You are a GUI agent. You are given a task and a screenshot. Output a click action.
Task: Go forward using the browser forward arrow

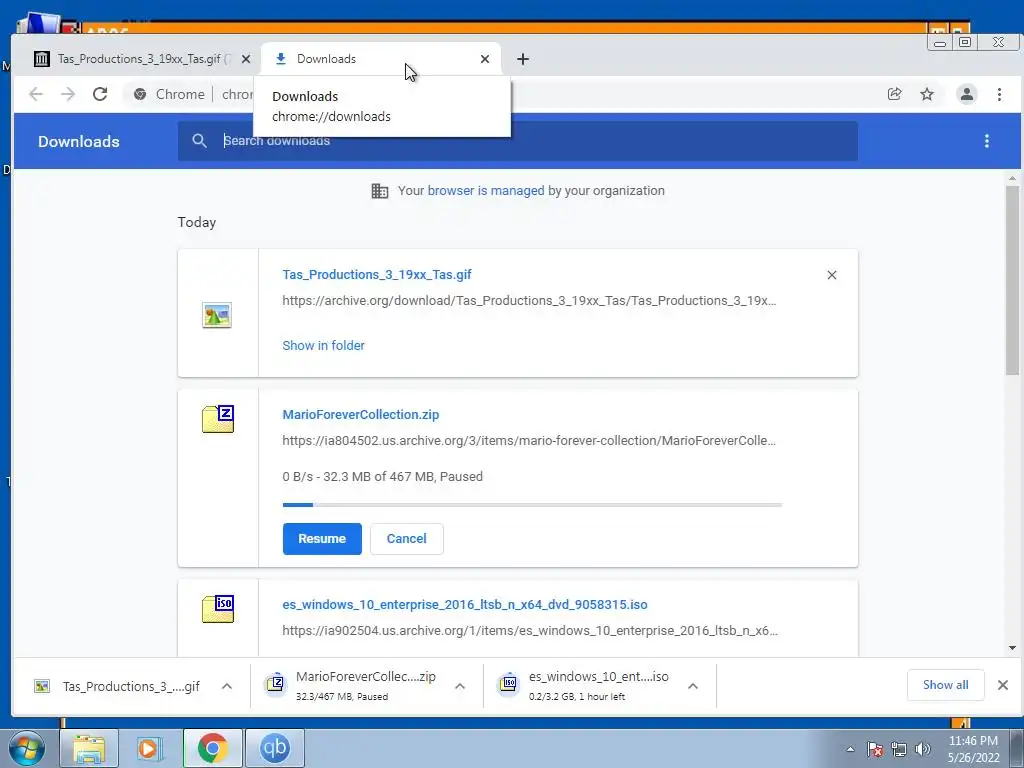(68, 94)
